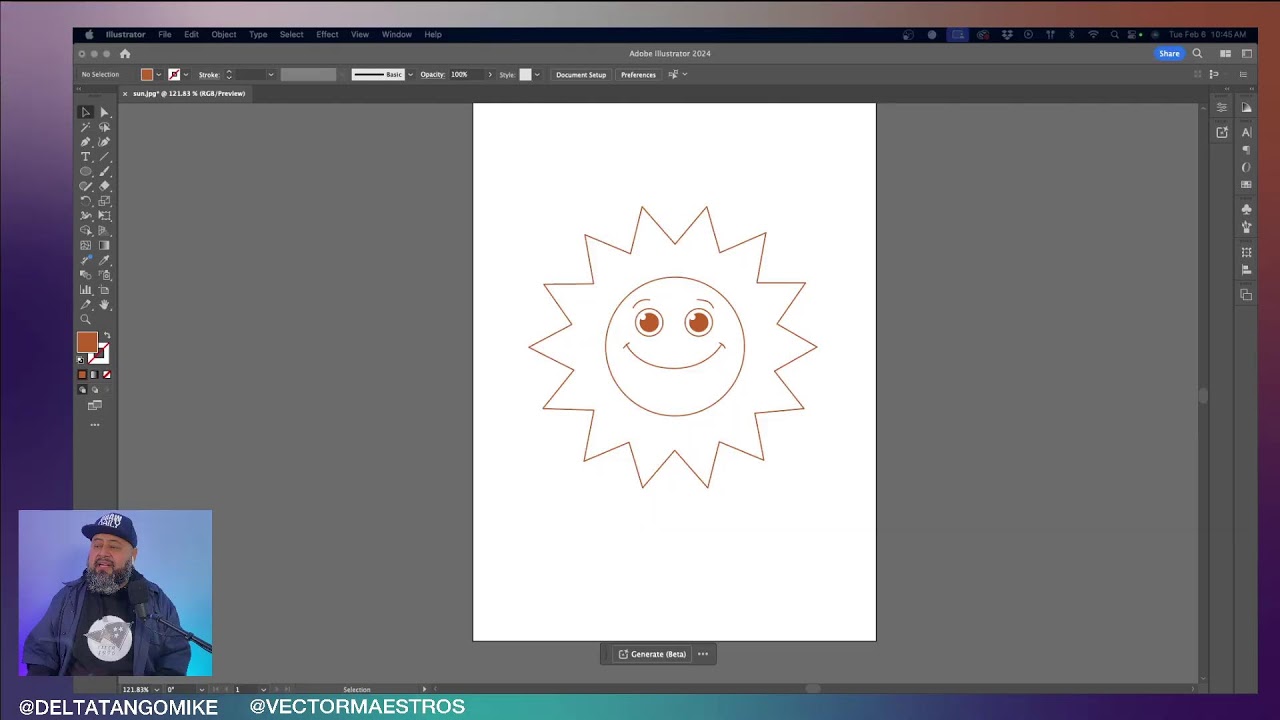The width and height of the screenshot is (1280, 720).
Task: Swap fill and stroke colors
Action: click(x=107, y=335)
